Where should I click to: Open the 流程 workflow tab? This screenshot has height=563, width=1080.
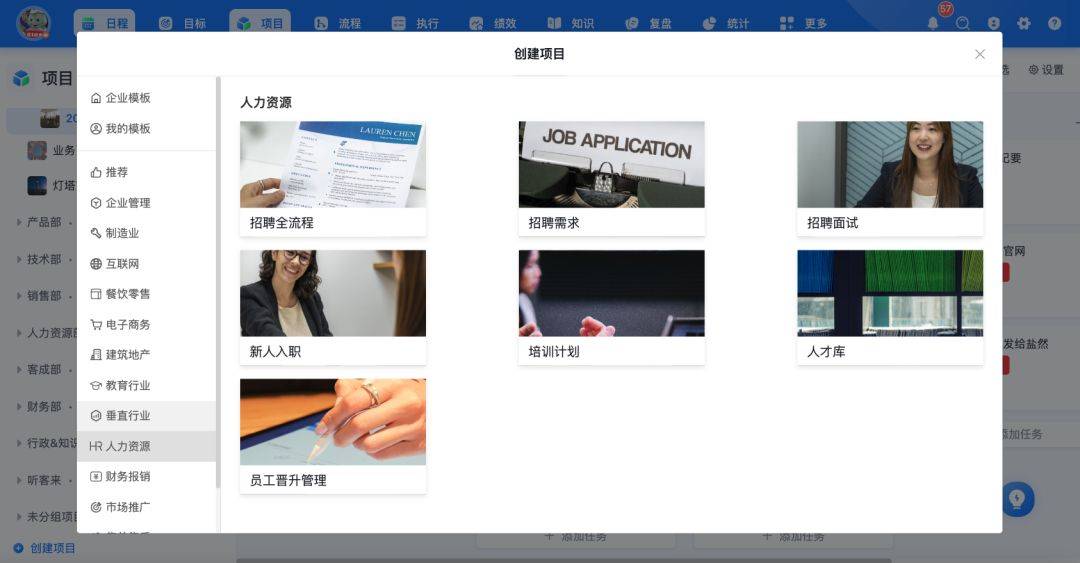pyautogui.click(x=338, y=23)
